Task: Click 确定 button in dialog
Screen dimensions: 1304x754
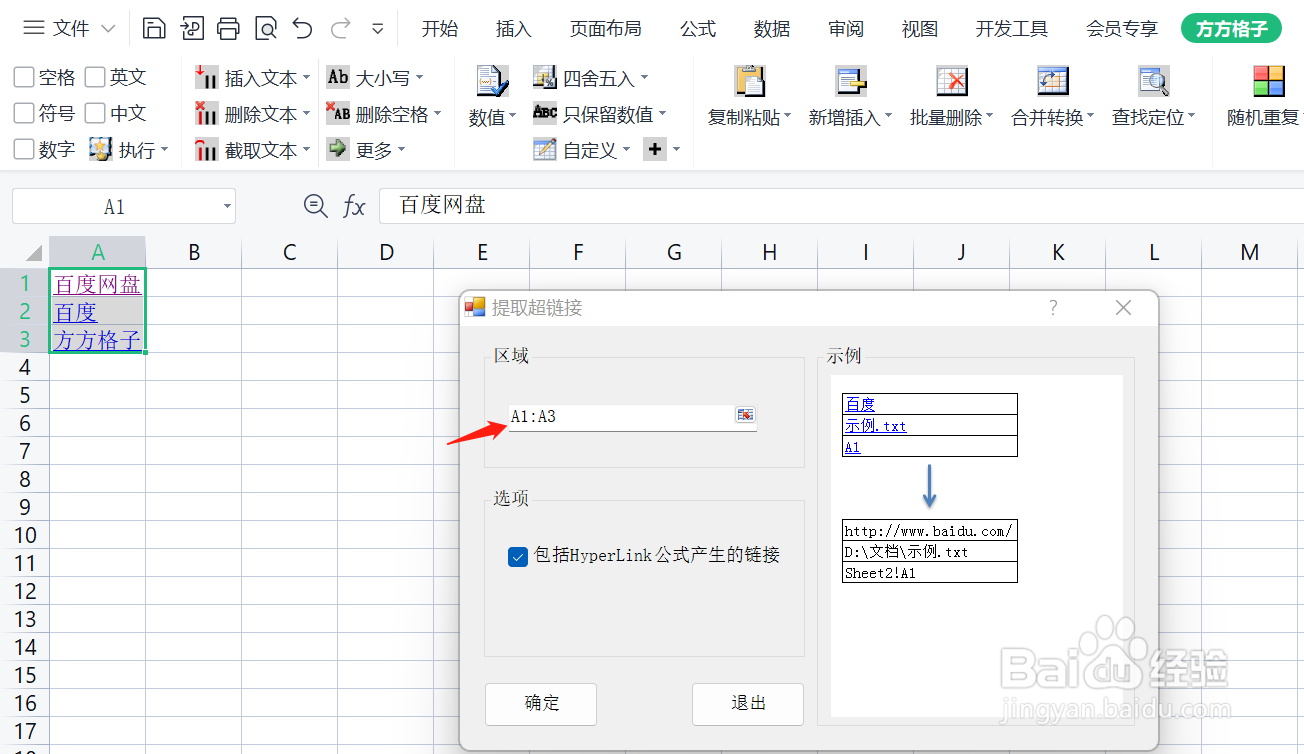Action: pos(541,704)
